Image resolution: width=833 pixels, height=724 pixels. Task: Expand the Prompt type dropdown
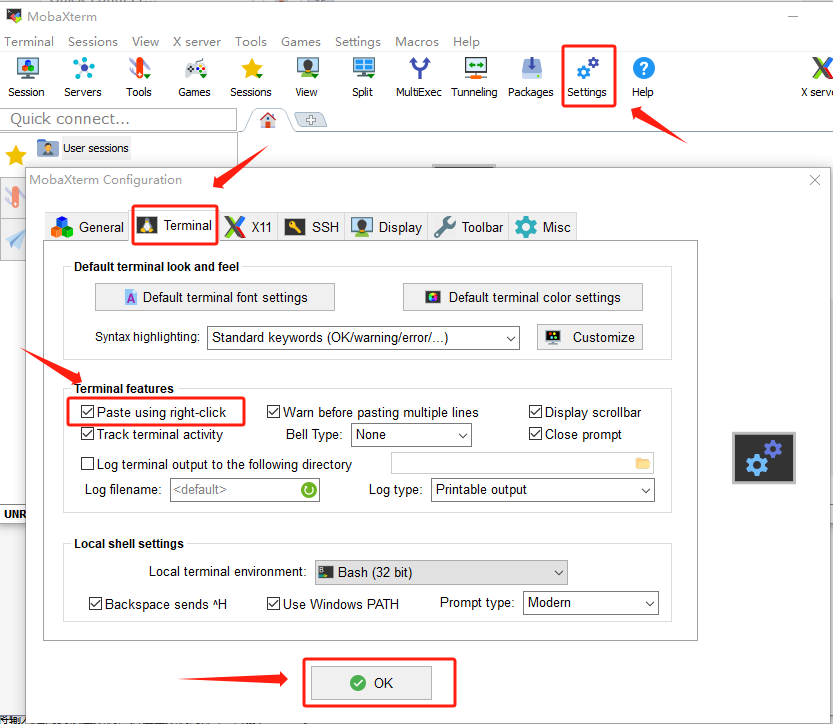[590, 603]
